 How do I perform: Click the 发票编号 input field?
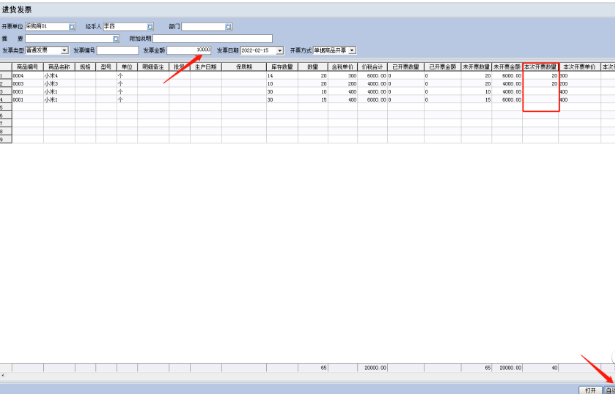point(118,51)
